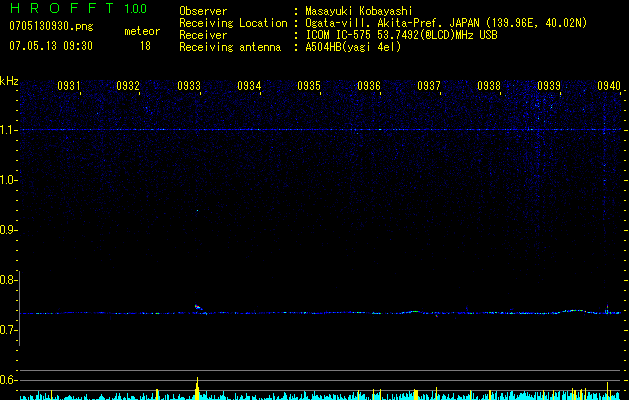629x400 pixels.
Task: Click the bright echo spike near 0940
Action: tap(607, 309)
